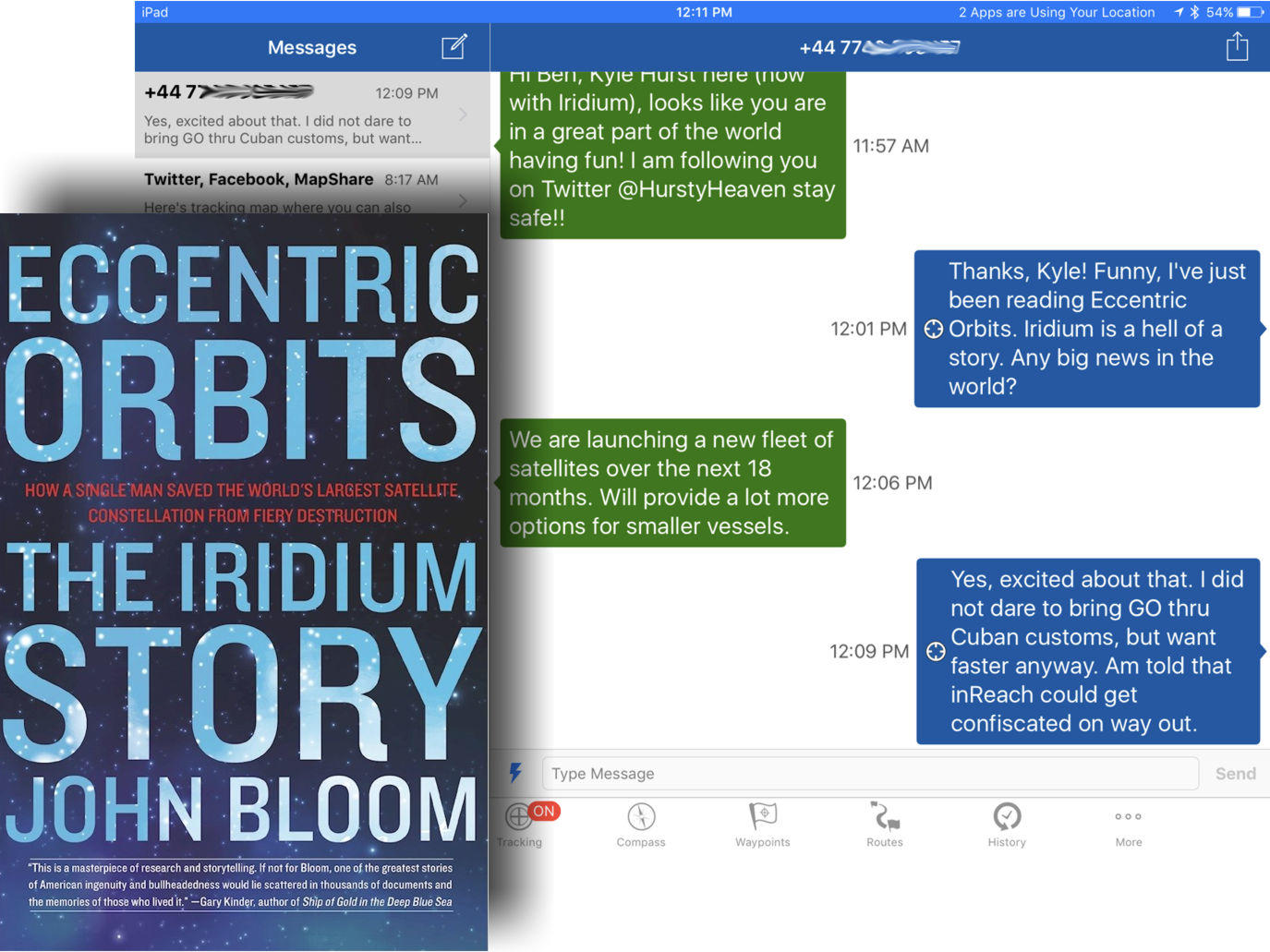
Task: Tap the +44 contact number in header
Action: (879, 47)
